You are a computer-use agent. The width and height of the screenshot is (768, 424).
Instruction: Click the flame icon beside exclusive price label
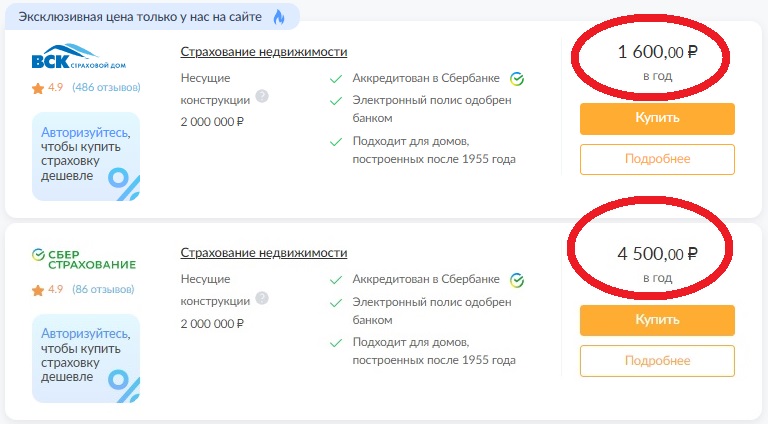click(x=279, y=16)
